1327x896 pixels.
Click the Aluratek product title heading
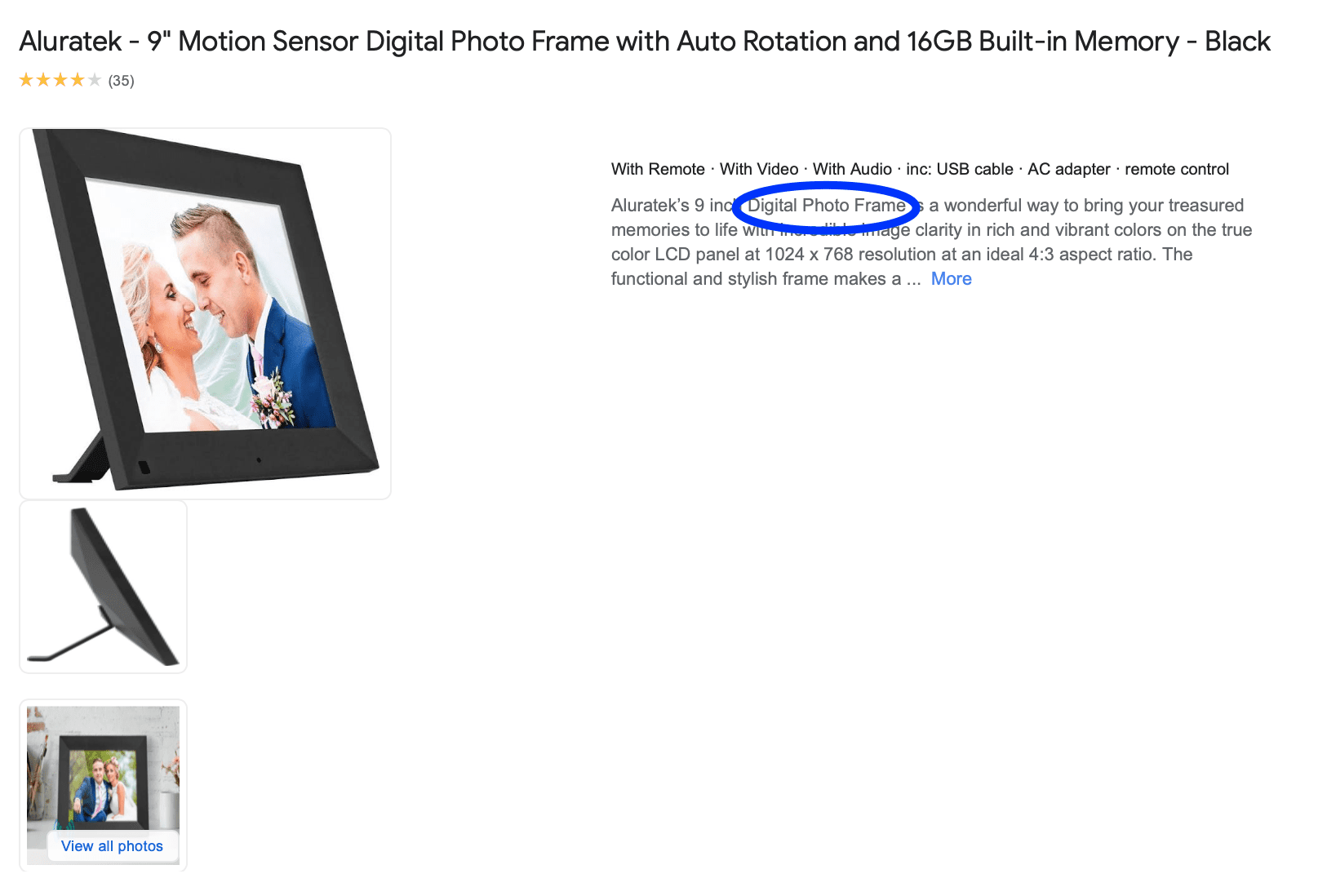point(645,42)
